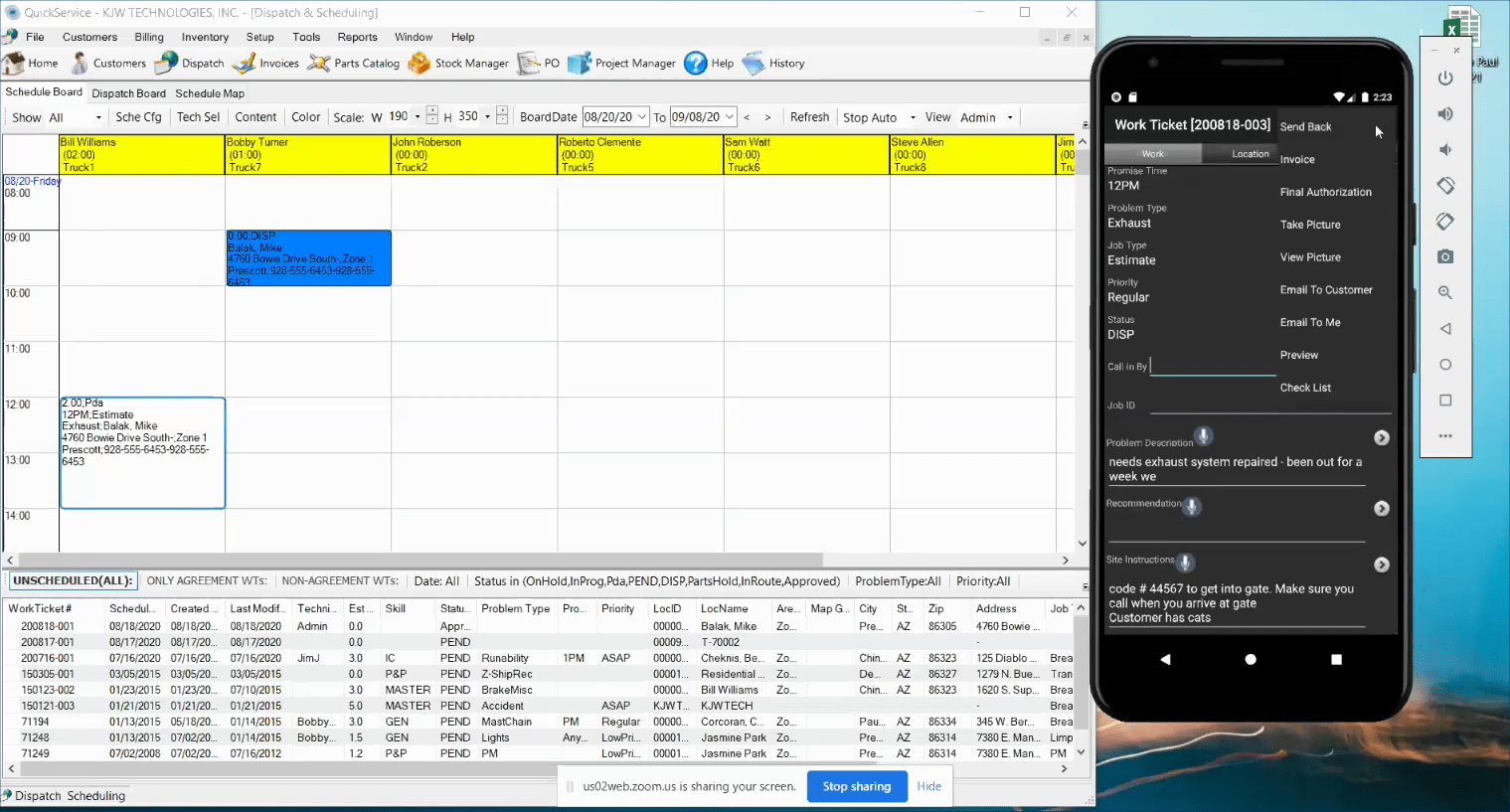Switch to the Location toggle on the work ticket
1510x812 pixels.
tap(1250, 154)
